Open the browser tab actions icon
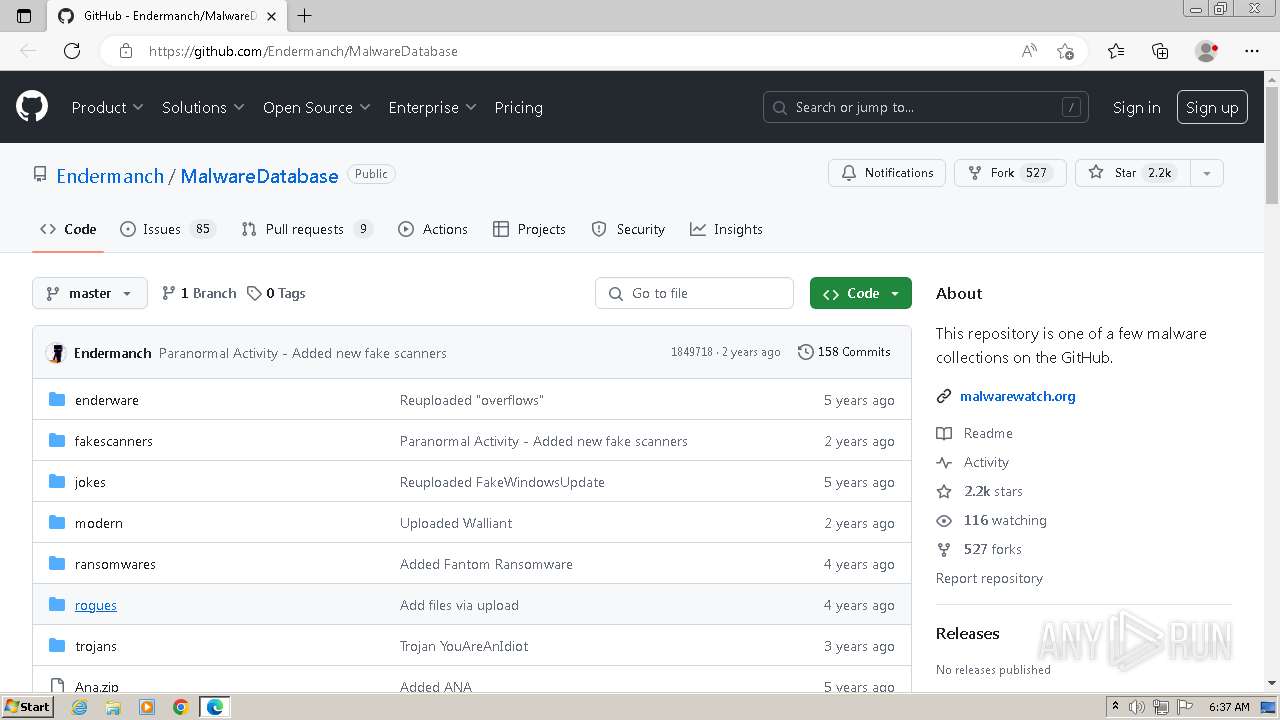Viewport: 1280px width, 720px height. tap(24, 15)
